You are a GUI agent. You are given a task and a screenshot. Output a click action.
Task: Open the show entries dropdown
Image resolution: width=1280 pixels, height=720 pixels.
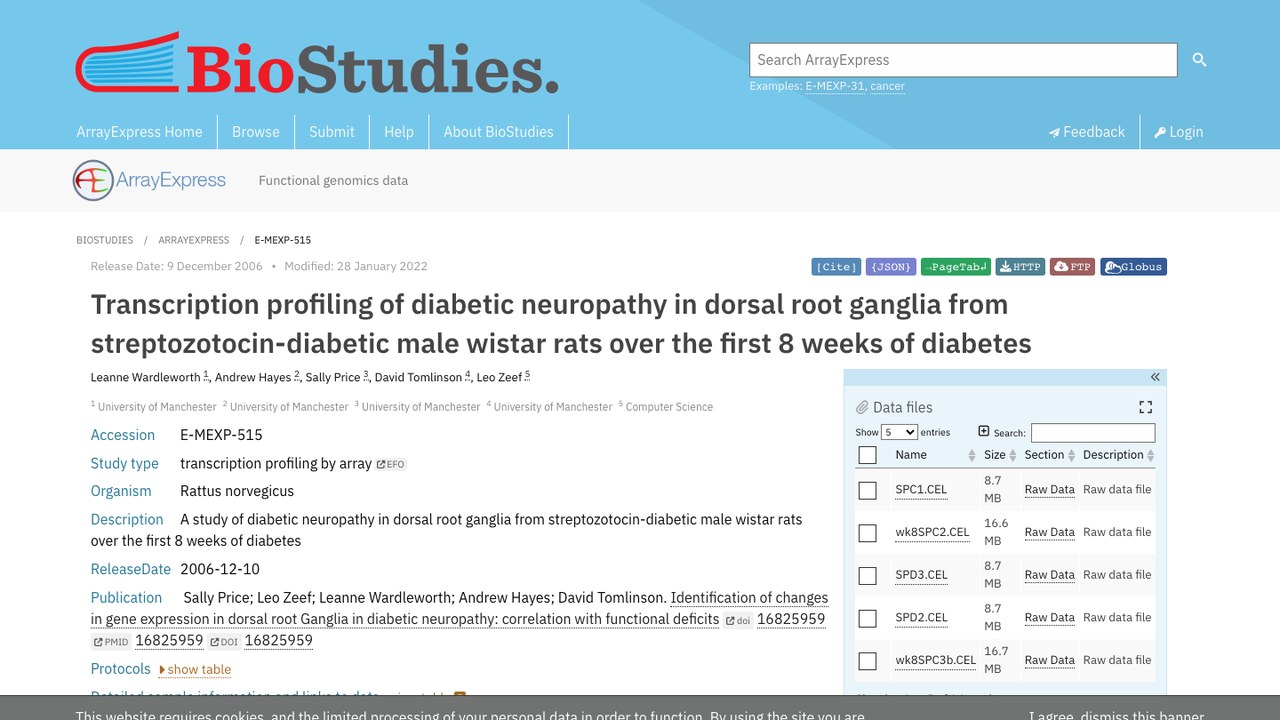coord(899,432)
